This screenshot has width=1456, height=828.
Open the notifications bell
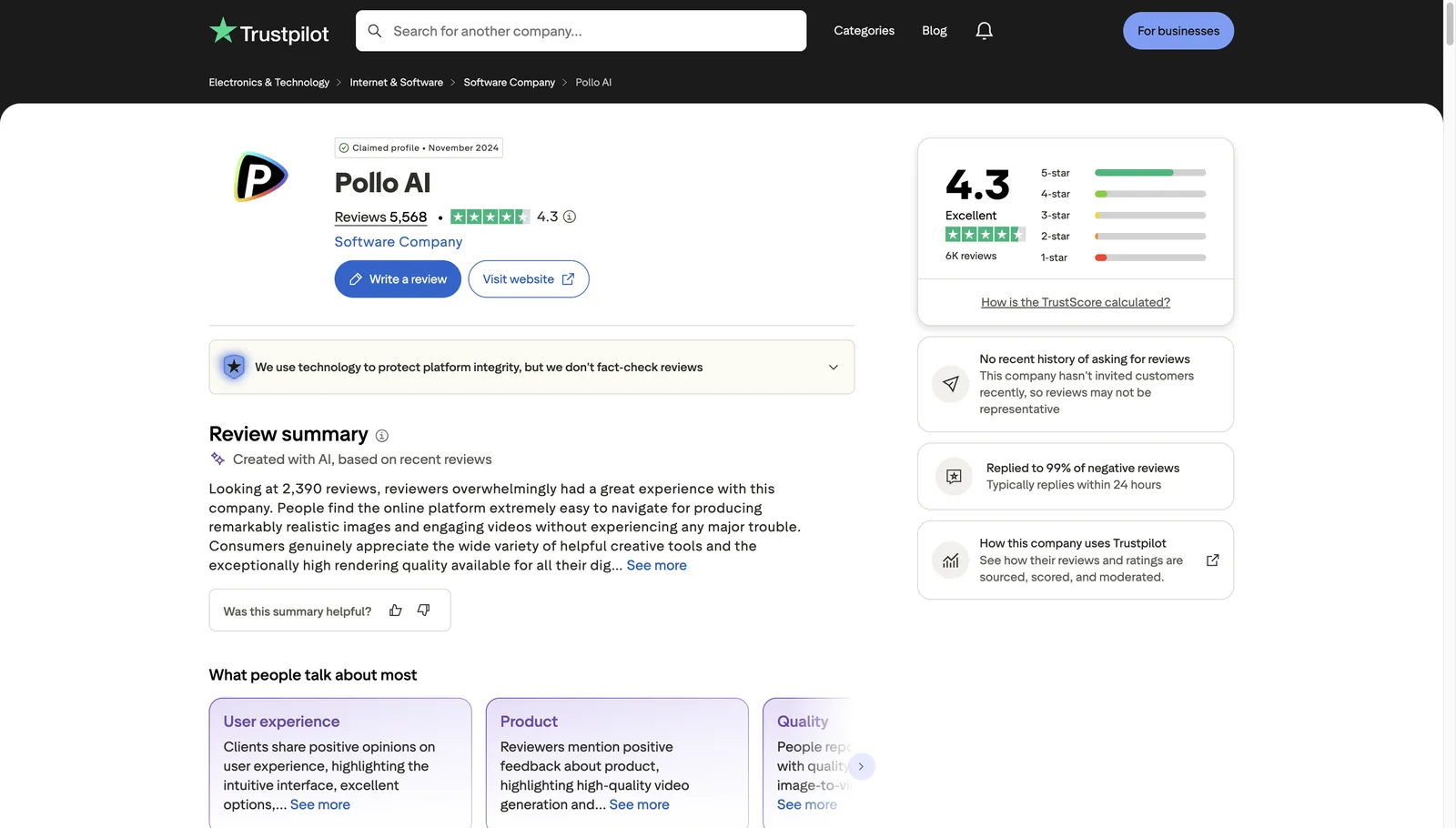pos(984,31)
